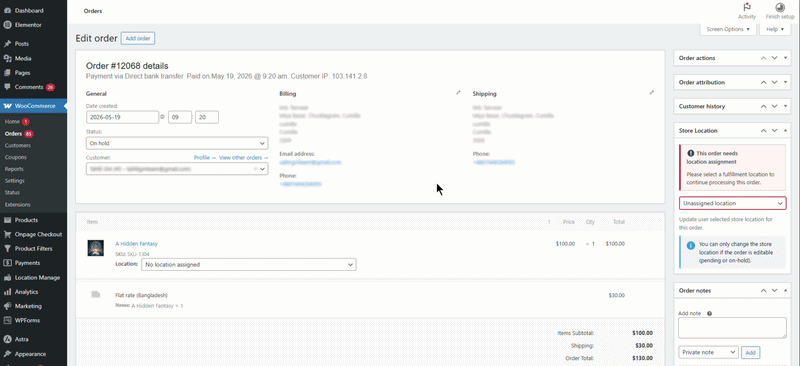The image size is (800, 366).
Task: Open WooCommerce Home submenu
Action: (x=12, y=122)
